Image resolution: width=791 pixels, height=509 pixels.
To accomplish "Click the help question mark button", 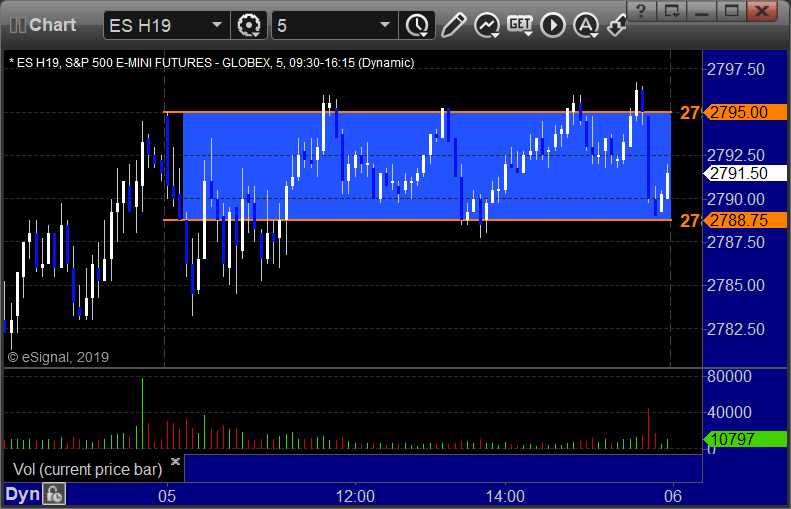I will tap(641, 10).
